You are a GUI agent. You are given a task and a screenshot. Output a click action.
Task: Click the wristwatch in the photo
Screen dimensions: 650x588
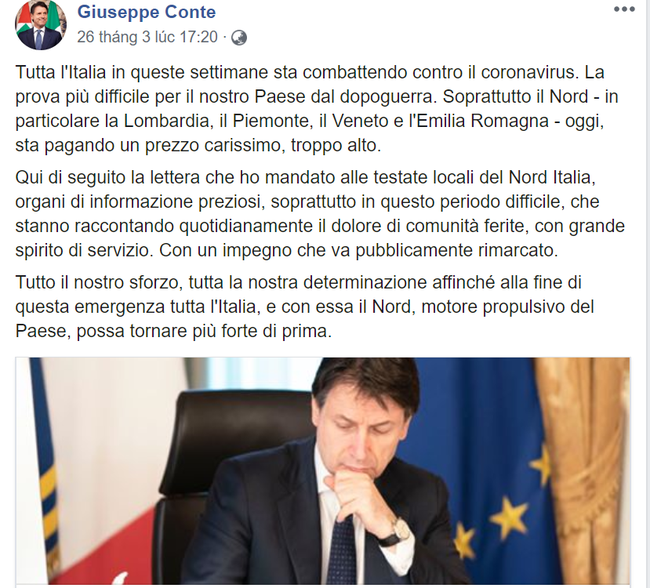[x=398, y=532]
